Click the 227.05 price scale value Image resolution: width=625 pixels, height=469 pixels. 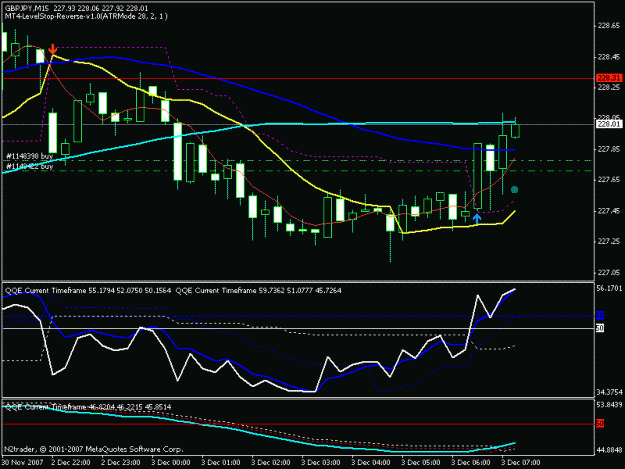[x=609, y=273]
